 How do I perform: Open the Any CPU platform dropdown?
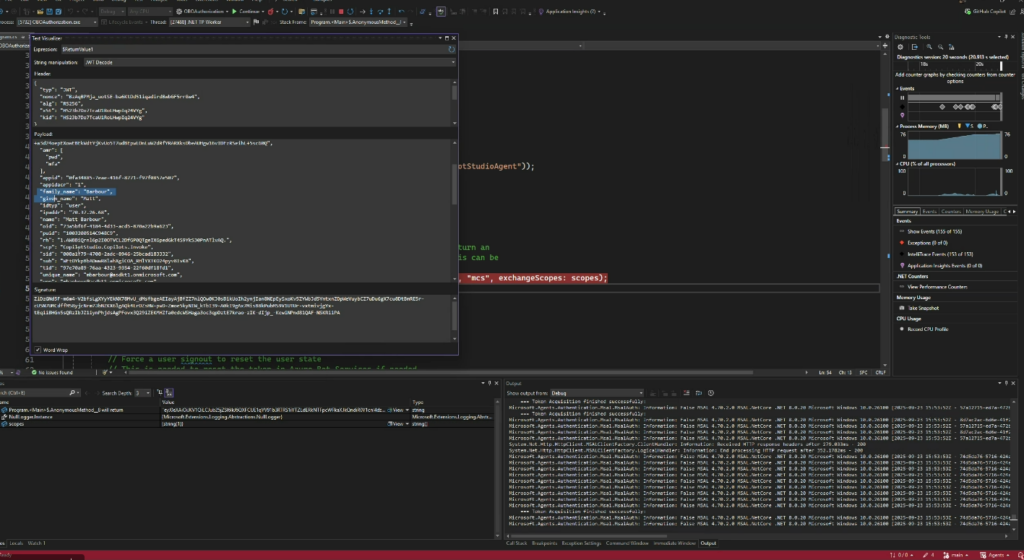(x=150, y=11)
